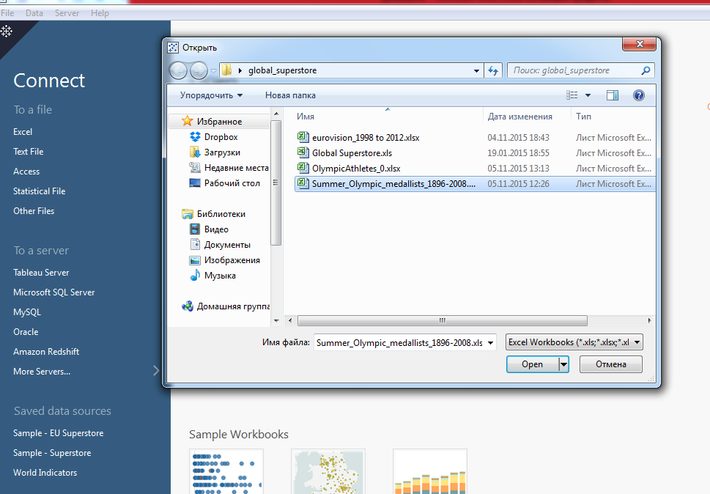Open World Indicators data source
The width and height of the screenshot is (710, 494).
coord(45,472)
